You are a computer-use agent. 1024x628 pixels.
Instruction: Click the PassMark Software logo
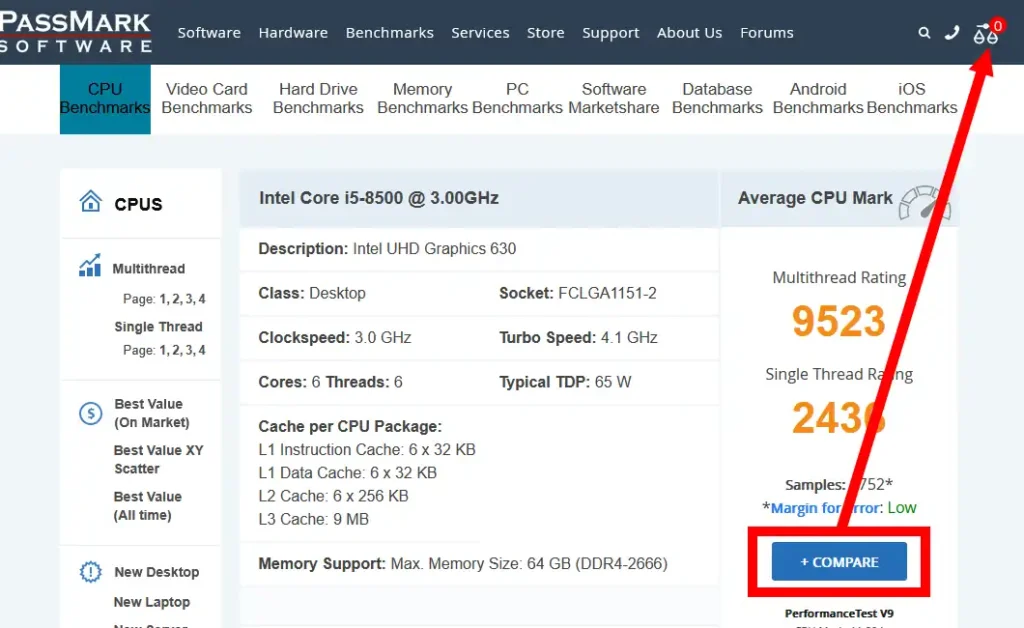tap(76, 32)
